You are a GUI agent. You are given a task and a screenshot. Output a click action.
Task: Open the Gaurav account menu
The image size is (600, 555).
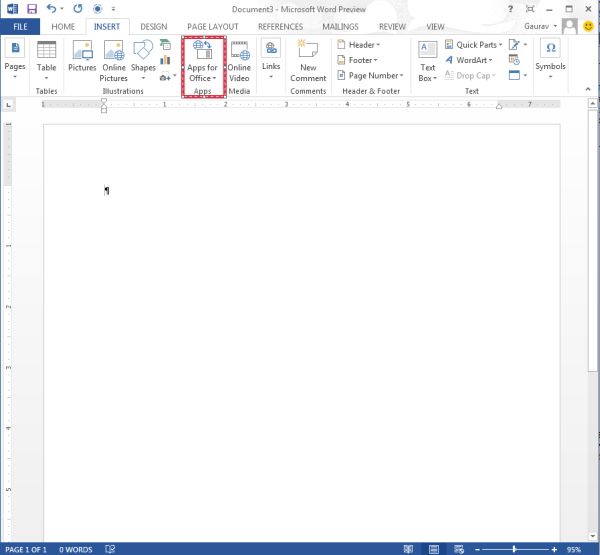click(x=540, y=26)
